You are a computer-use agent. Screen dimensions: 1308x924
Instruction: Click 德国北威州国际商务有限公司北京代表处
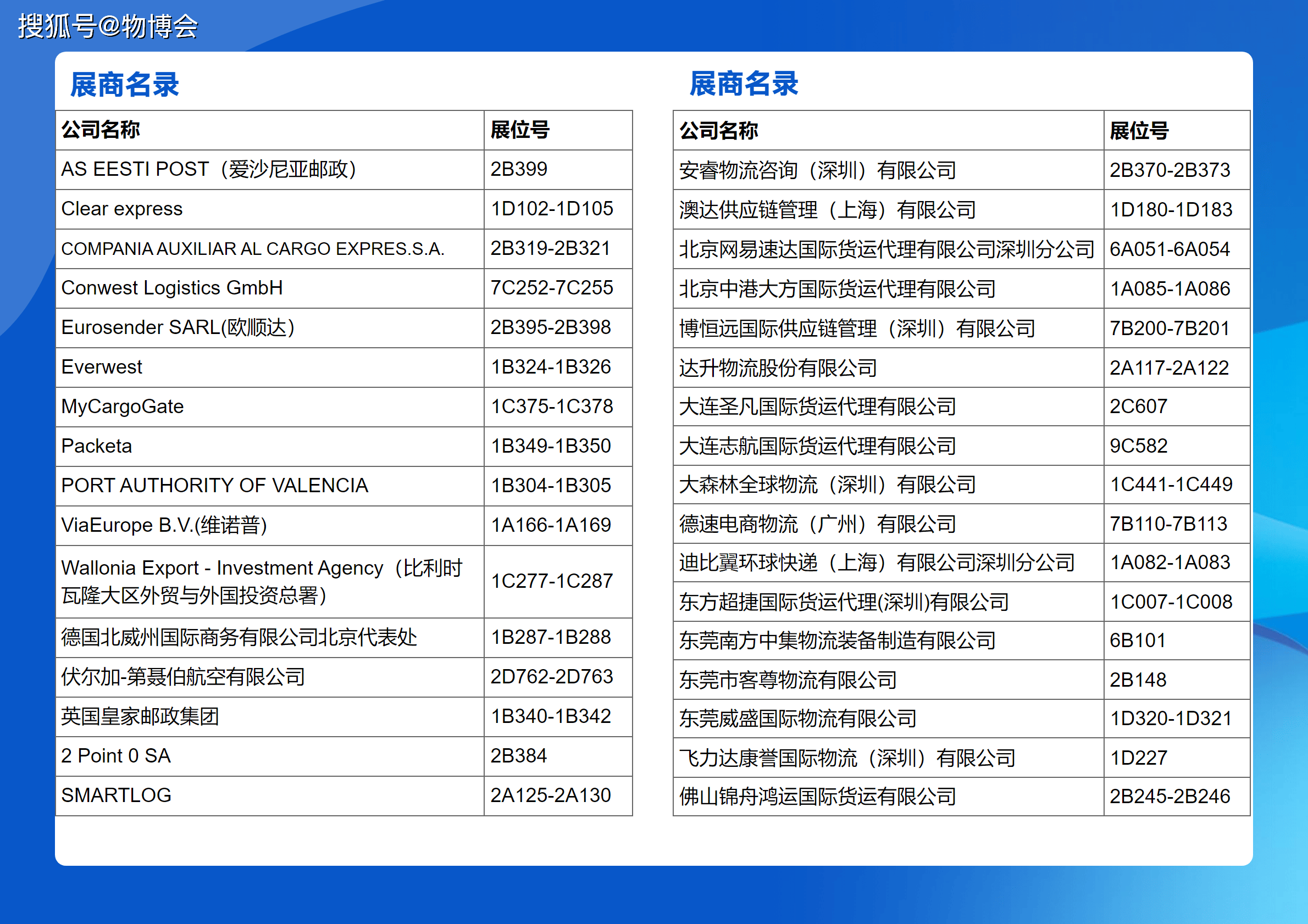pos(239,638)
